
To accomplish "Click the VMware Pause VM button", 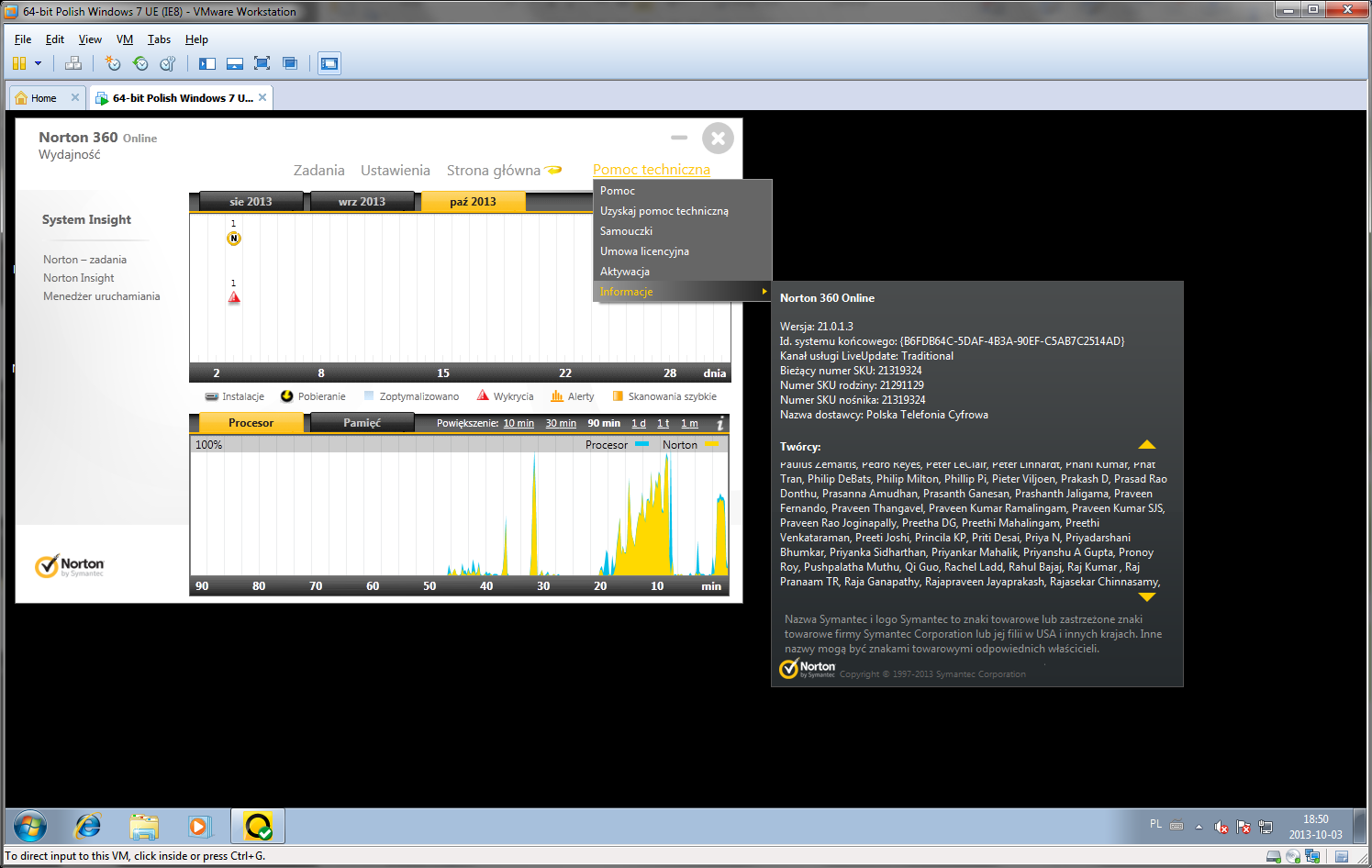I will [19, 63].
